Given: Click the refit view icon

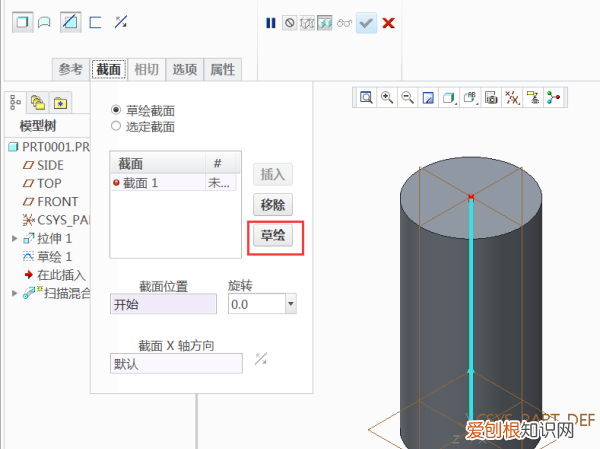Looking at the screenshot, I should pos(366,97).
